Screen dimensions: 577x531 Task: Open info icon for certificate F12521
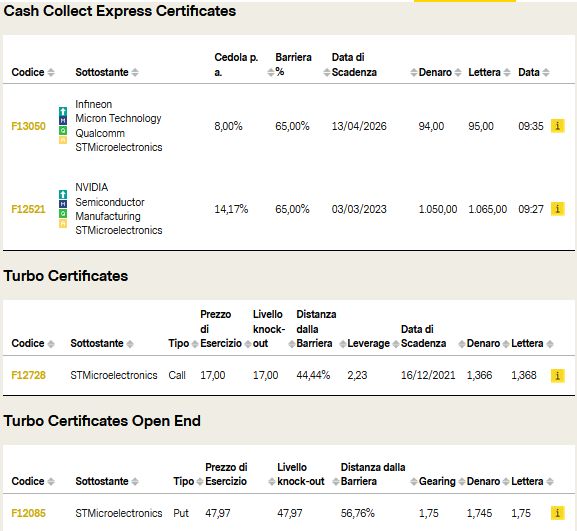pyautogui.click(x=557, y=209)
